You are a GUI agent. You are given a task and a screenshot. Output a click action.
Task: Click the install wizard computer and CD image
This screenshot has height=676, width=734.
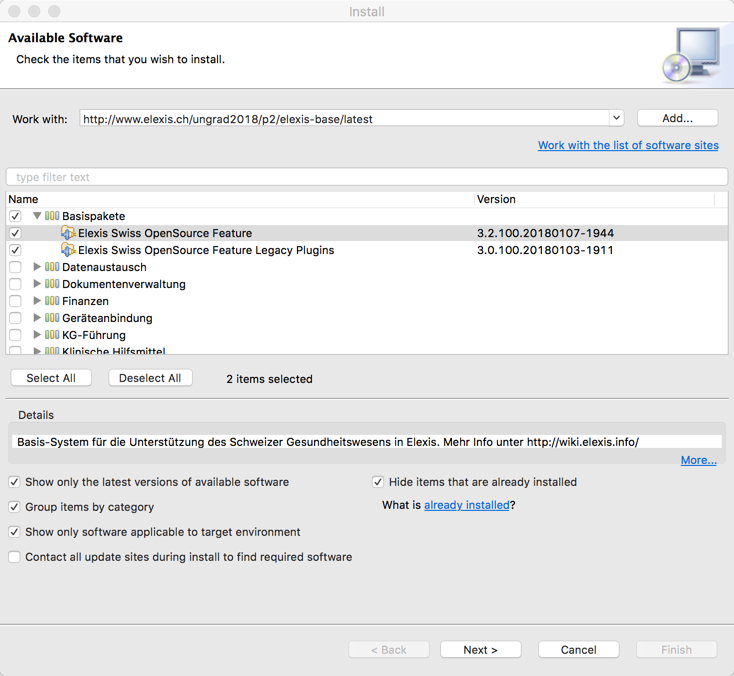click(692, 55)
